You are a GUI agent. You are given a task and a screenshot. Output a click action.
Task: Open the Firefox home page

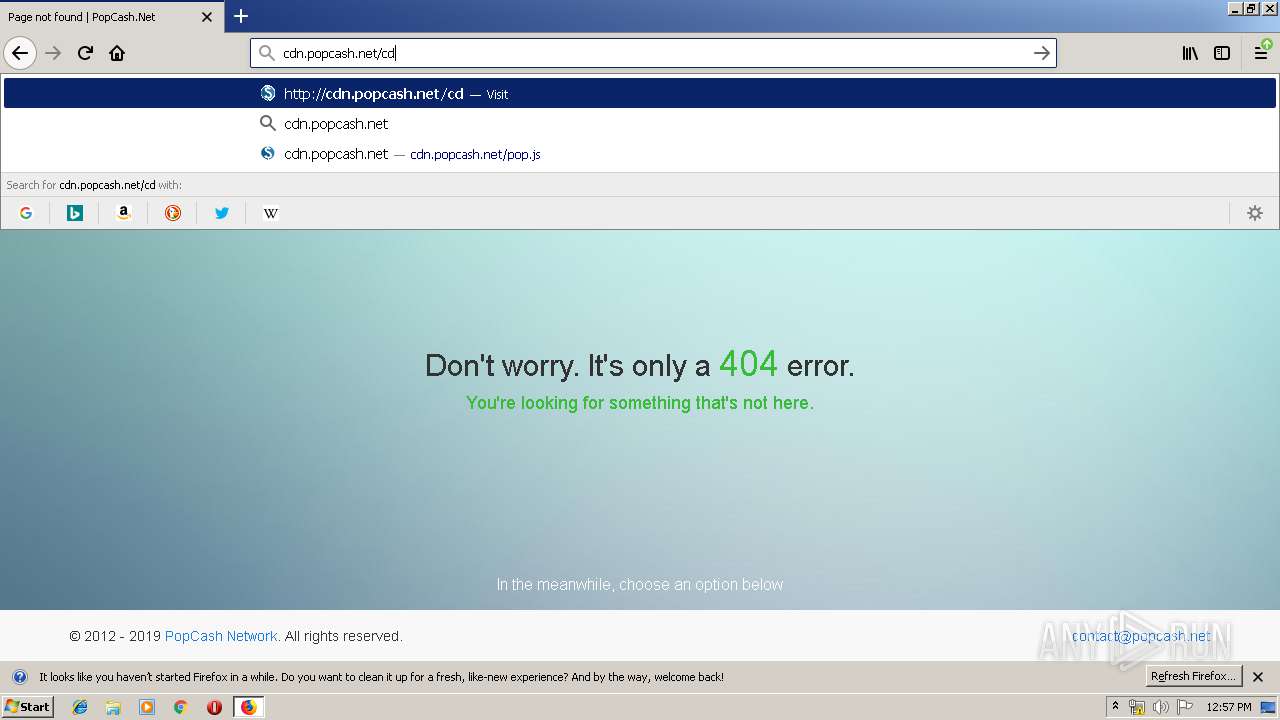pyautogui.click(x=117, y=53)
